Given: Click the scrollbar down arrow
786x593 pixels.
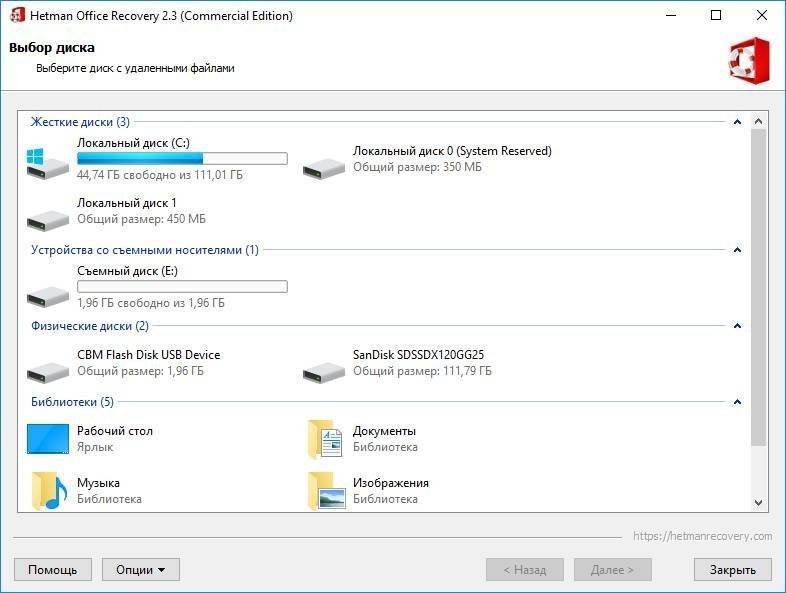Looking at the screenshot, I should 758,503.
